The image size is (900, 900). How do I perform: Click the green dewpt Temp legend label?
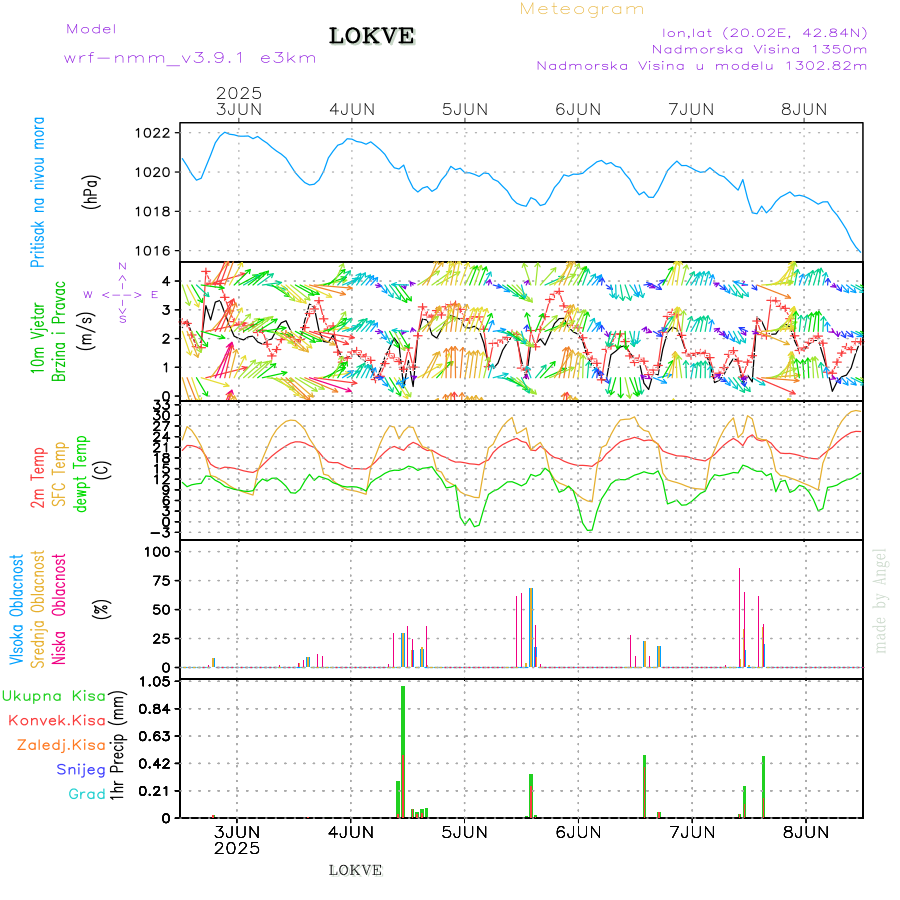[82, 473]
